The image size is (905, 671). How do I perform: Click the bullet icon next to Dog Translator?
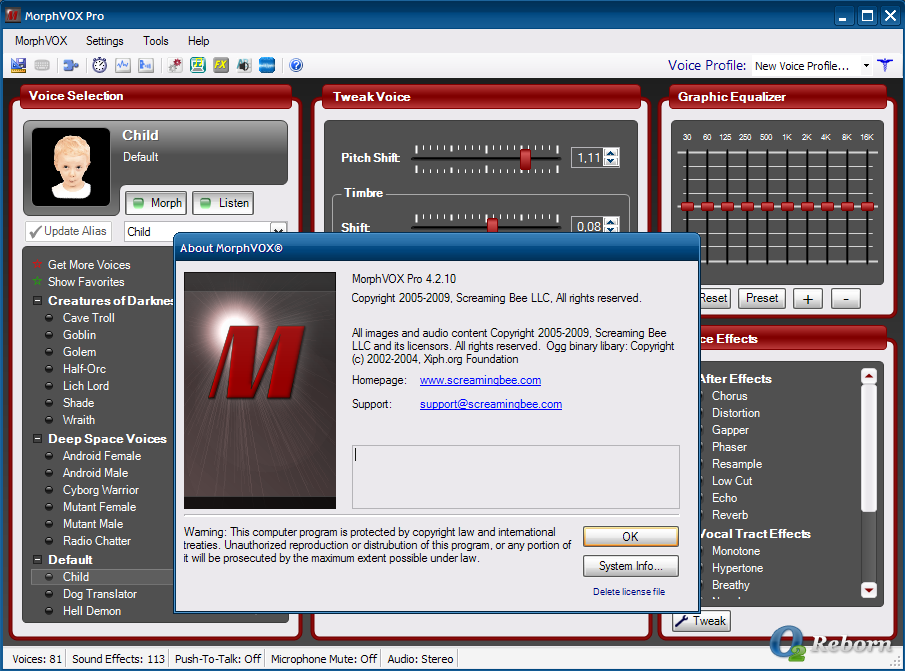(x=50, y=593)
